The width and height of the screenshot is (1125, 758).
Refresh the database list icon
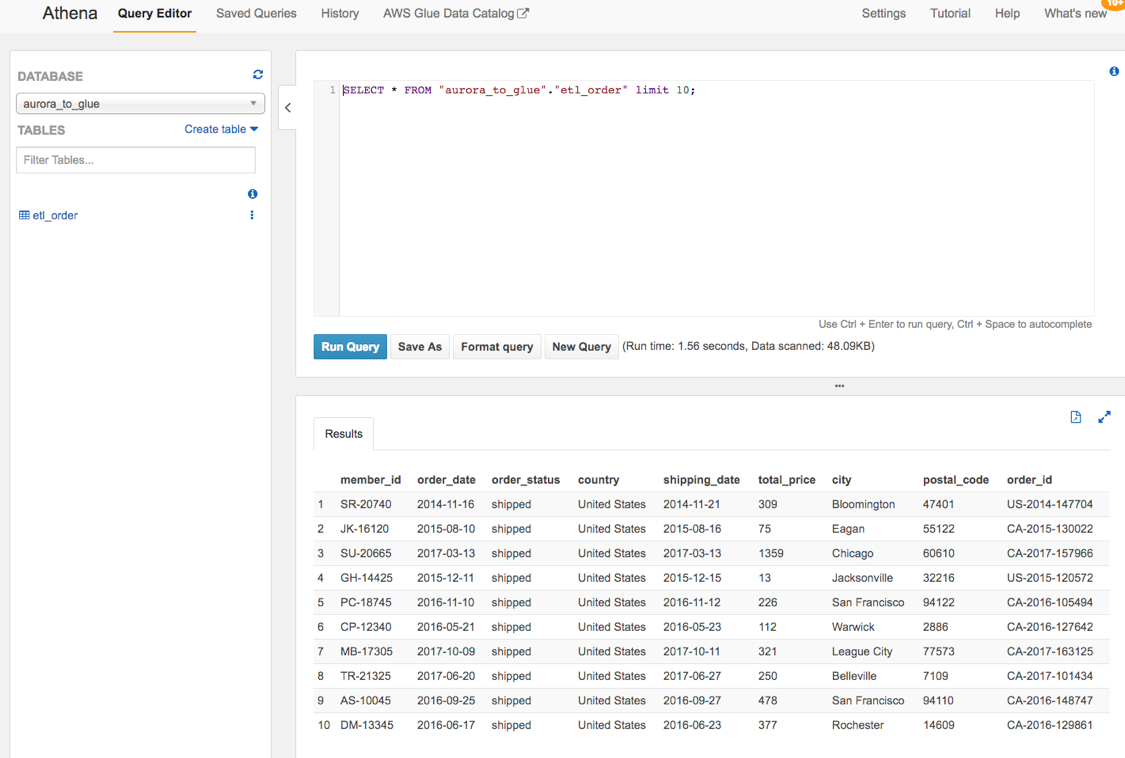point(258,75)
